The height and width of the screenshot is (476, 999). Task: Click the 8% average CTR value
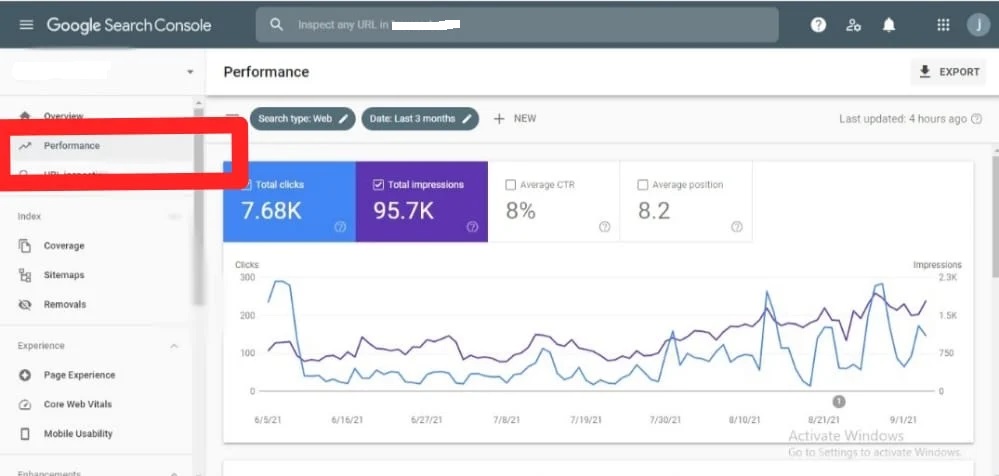click(520, 212)
